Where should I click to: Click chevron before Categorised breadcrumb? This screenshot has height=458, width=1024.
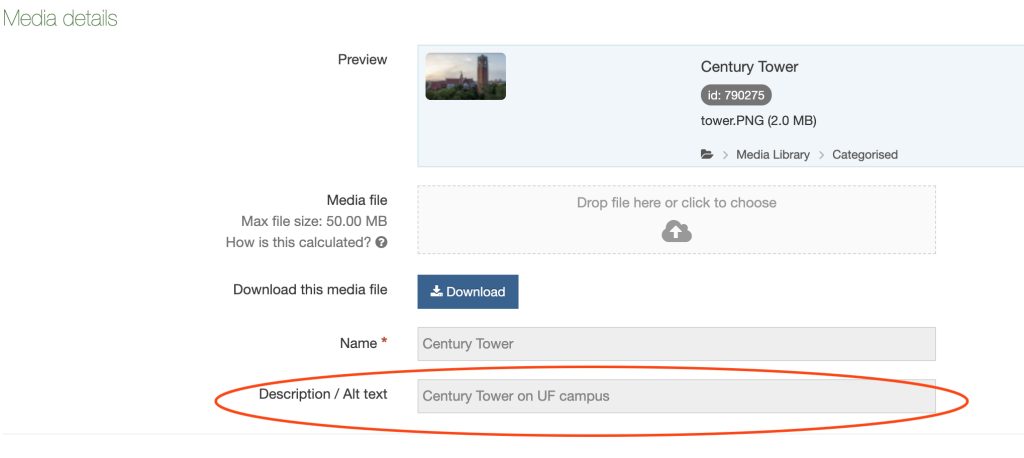point(821,155)
